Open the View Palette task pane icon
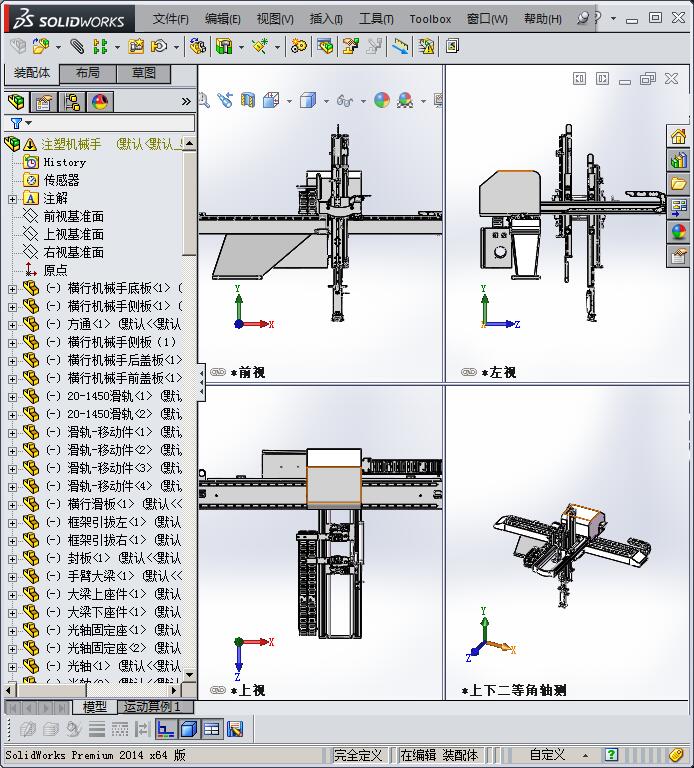The width and height of the screenshot is (694, 768). pyautogui.click(x=679, y=208)
